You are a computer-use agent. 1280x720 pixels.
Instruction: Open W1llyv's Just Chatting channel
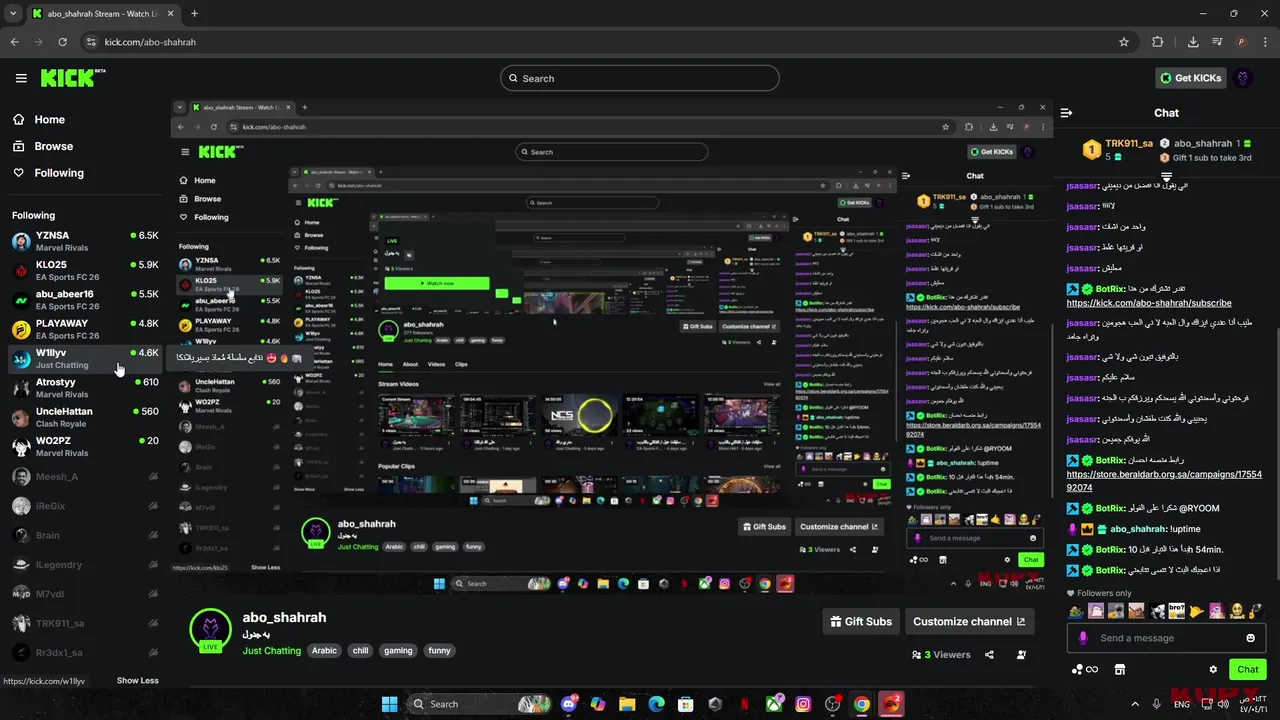click(x=85, y=358)
